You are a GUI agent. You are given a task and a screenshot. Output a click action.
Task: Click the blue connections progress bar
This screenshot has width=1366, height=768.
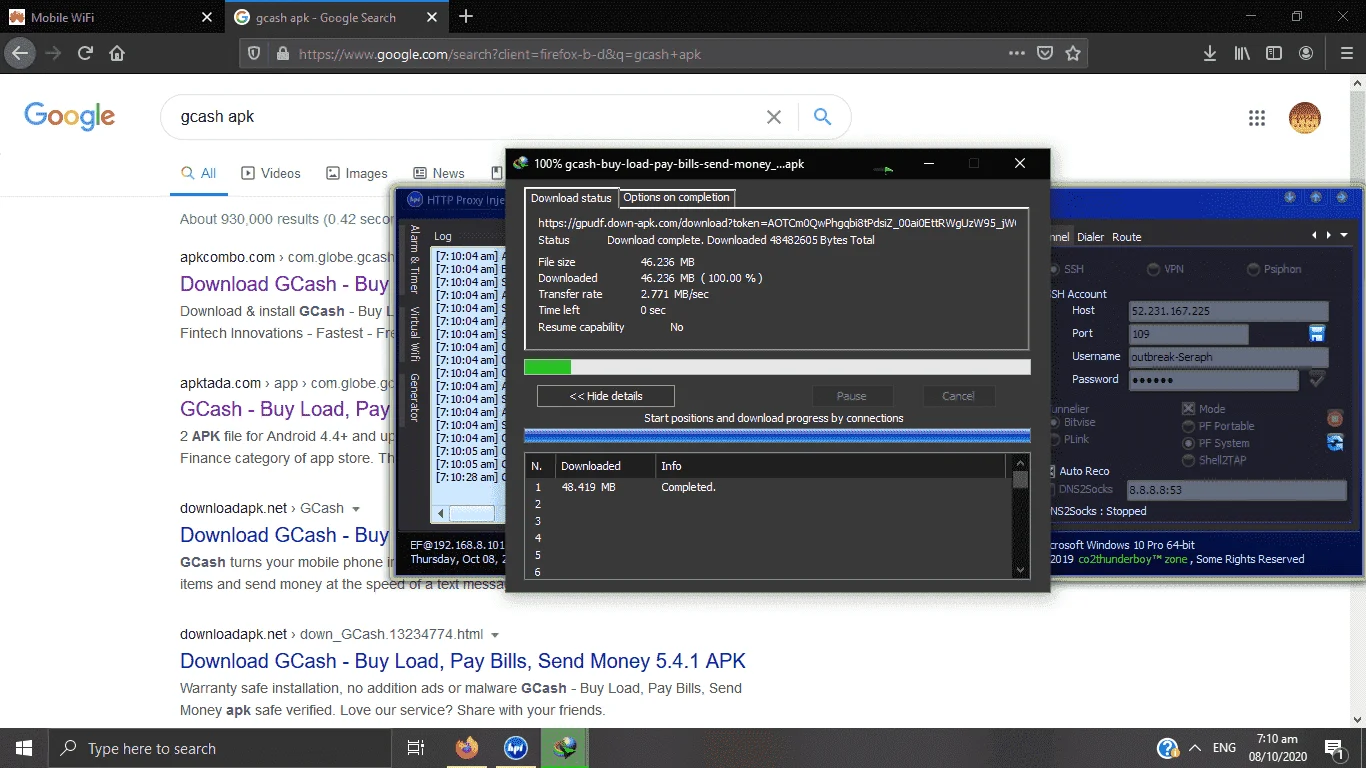click(x=777, y=435)
